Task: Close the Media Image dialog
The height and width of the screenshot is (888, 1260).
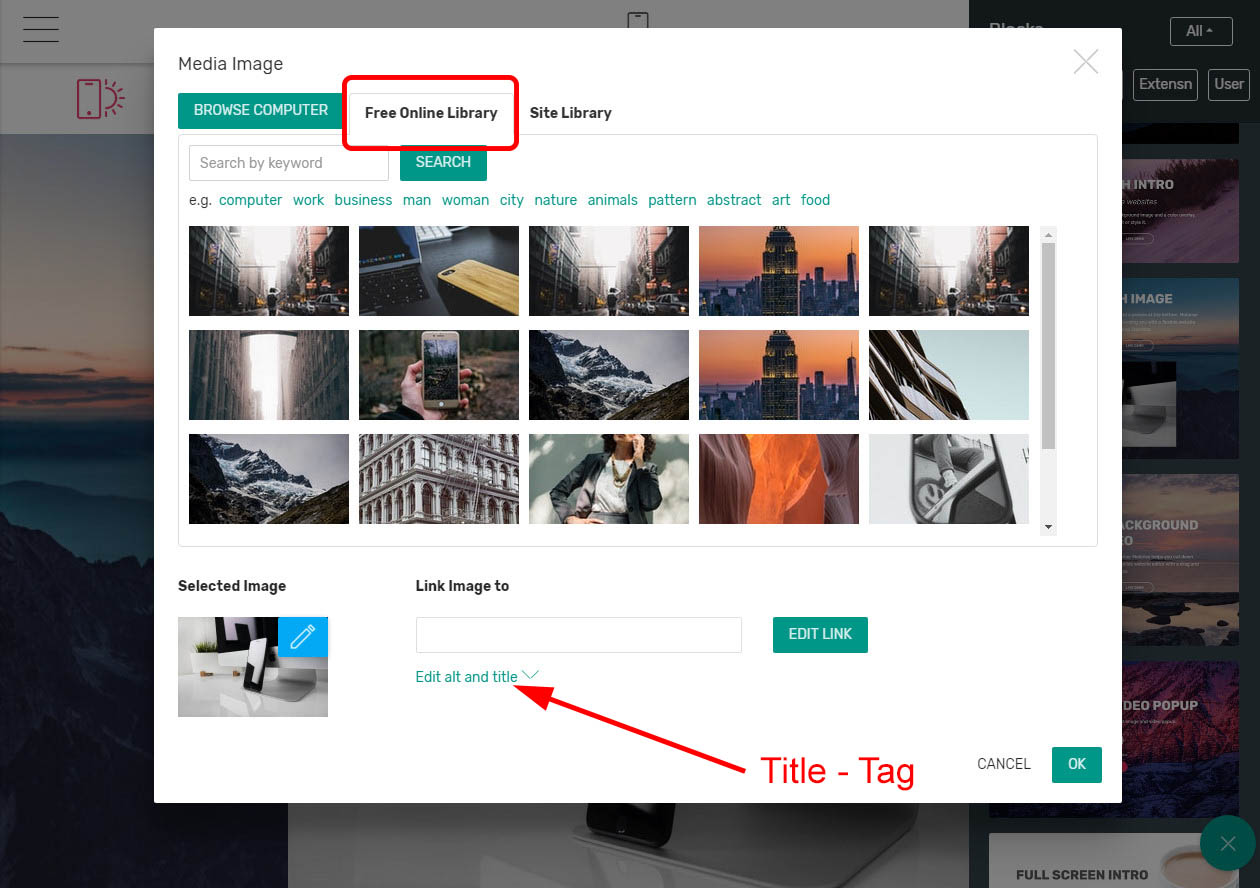Action: 1086,62
